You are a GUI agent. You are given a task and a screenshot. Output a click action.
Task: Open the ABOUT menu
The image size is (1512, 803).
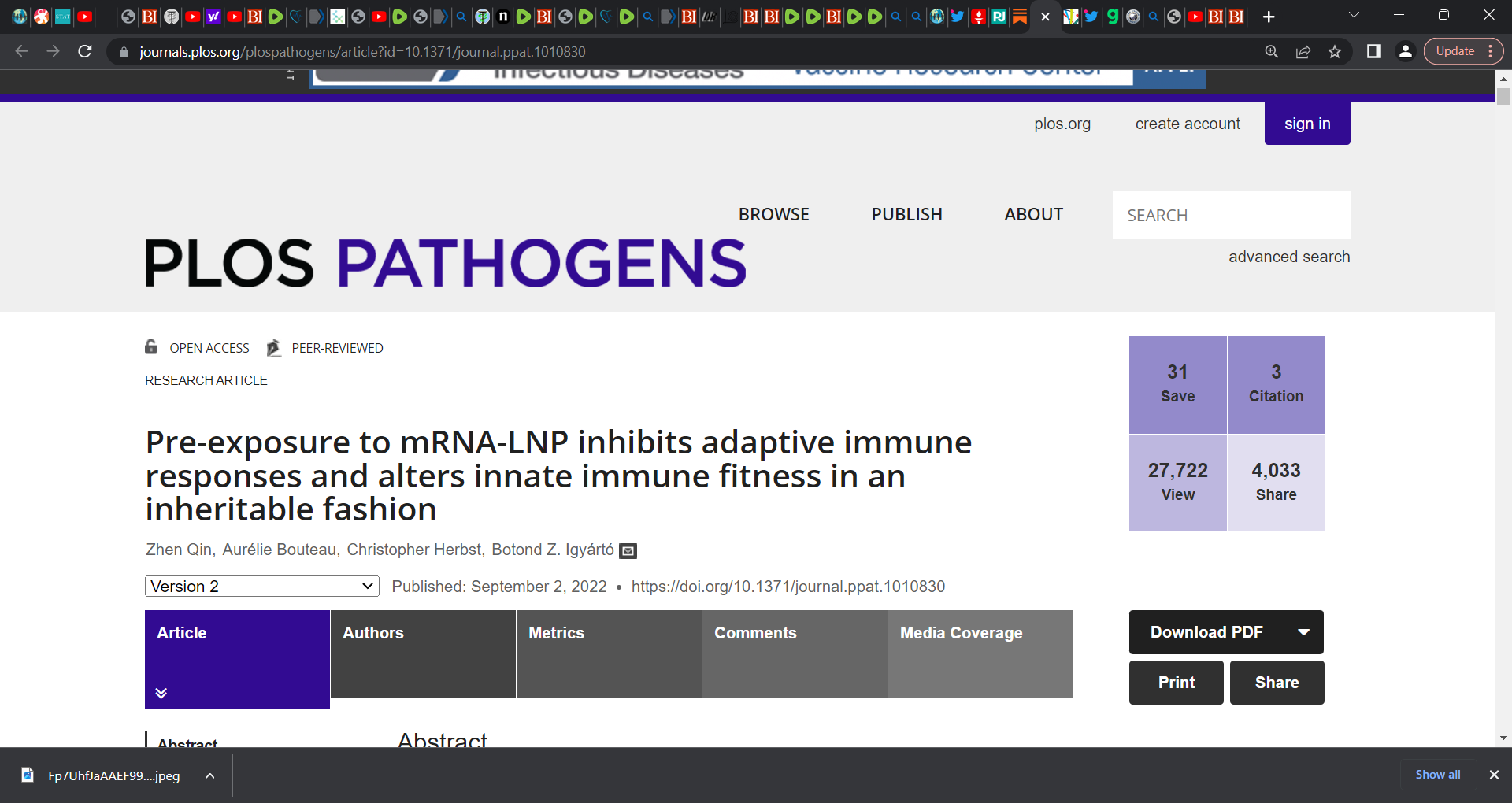click(1033, 214)
